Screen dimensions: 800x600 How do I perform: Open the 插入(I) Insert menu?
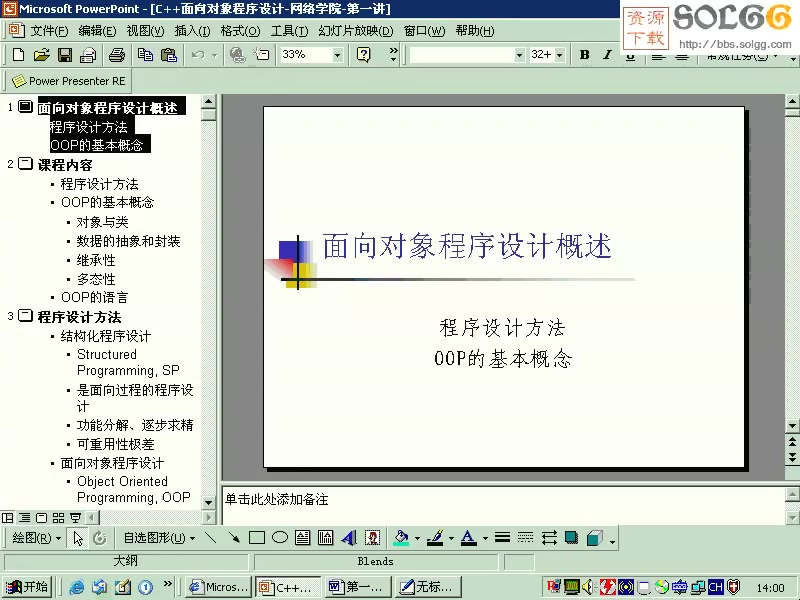(192, 31)
